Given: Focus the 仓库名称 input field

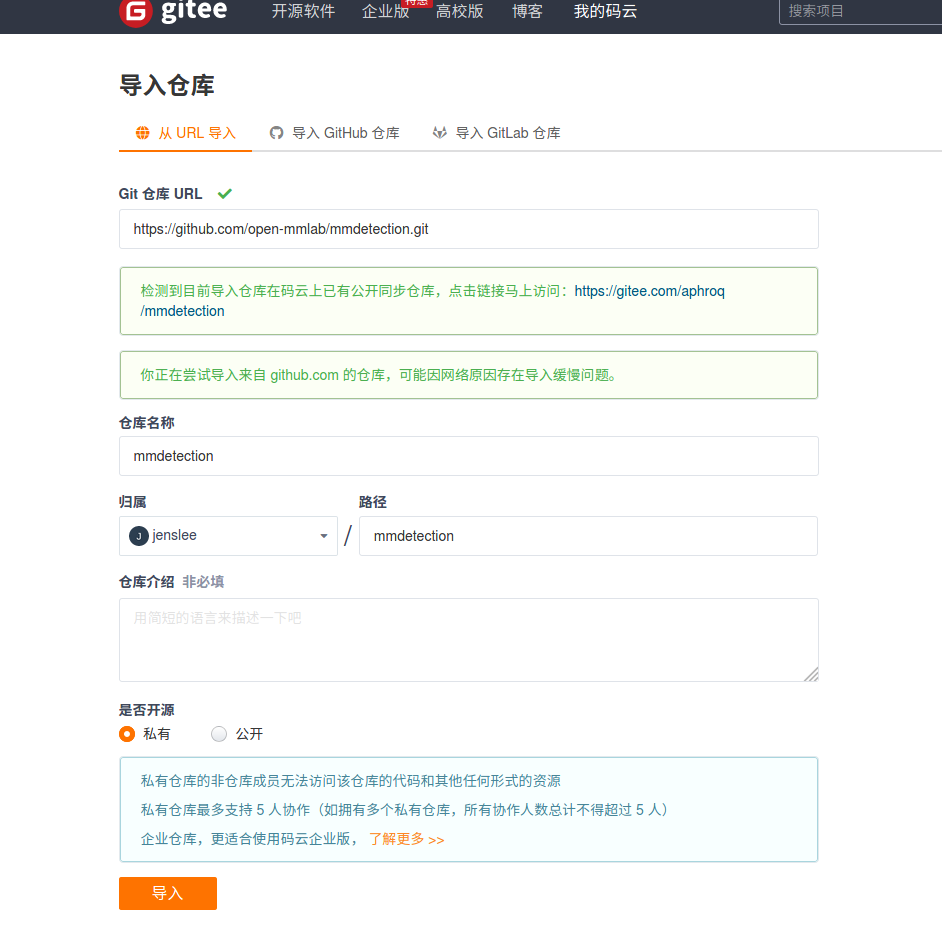Looking at the screenshot, I should (469, 456).
